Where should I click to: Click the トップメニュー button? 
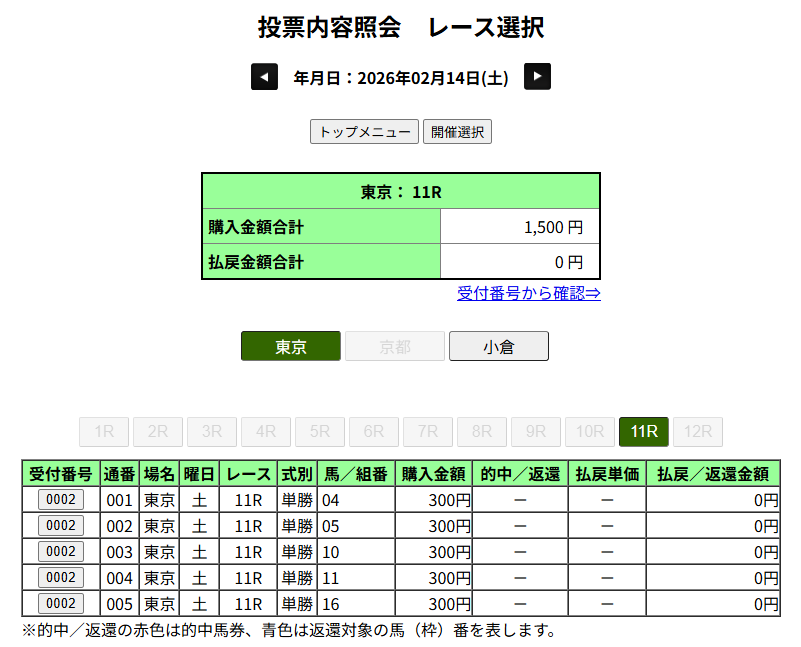click(364, 132)
